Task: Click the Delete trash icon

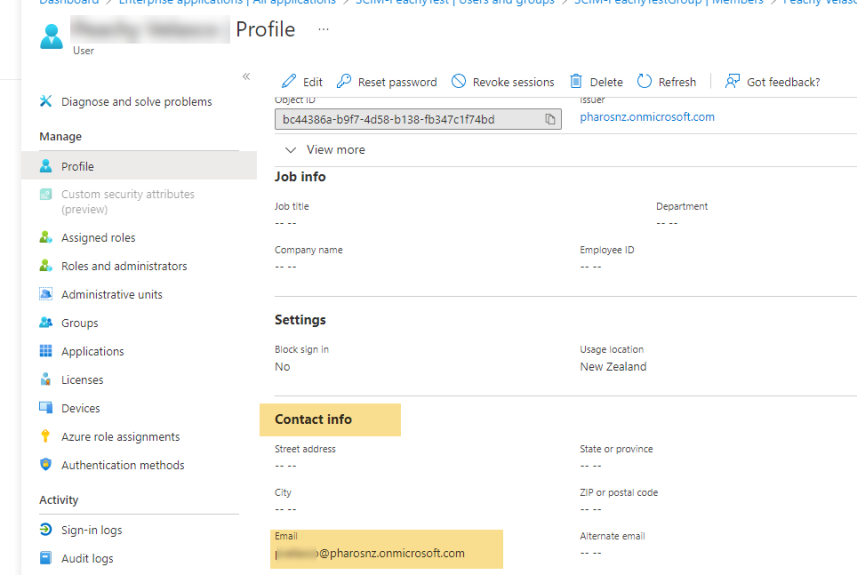Action: [x=576, y=82]
